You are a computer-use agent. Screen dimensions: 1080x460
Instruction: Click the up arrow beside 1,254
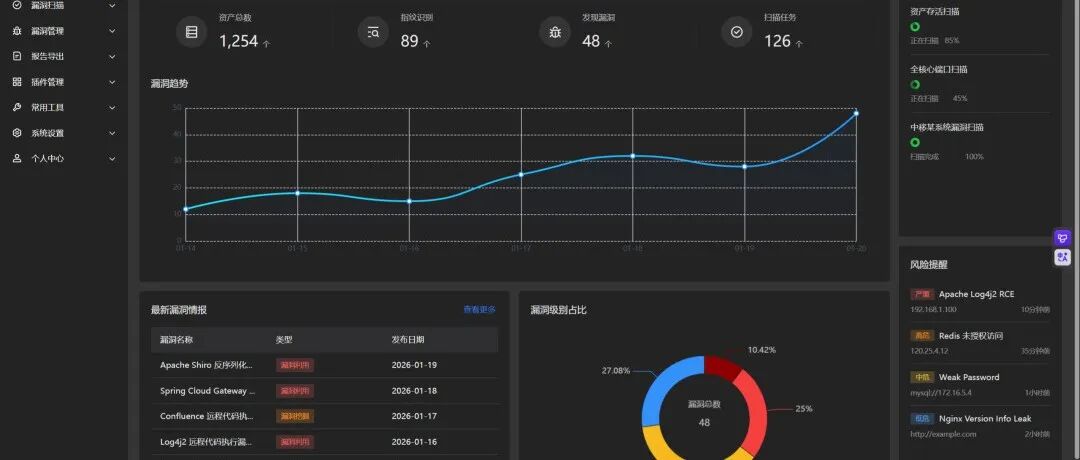(267, 43)
